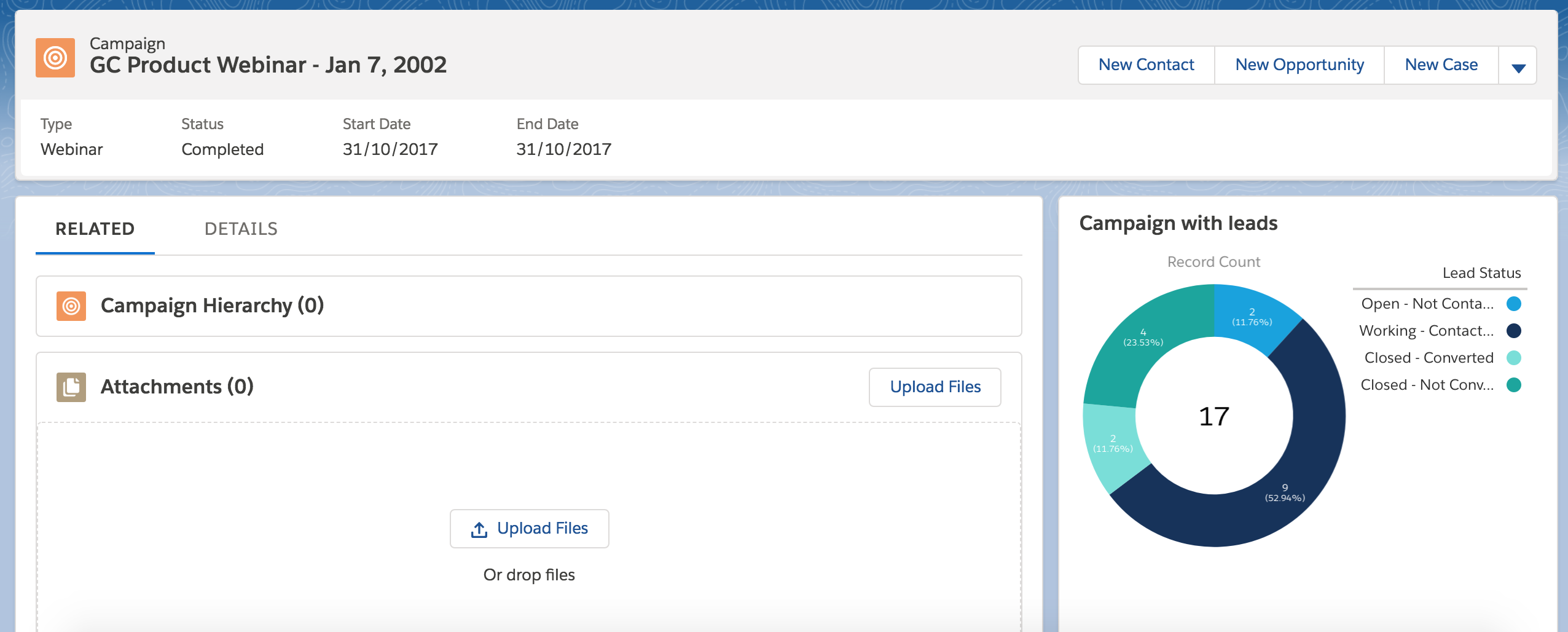Switch to the DETAILS tab
This screenshot has width=1568, height=632.
(241, 228)
